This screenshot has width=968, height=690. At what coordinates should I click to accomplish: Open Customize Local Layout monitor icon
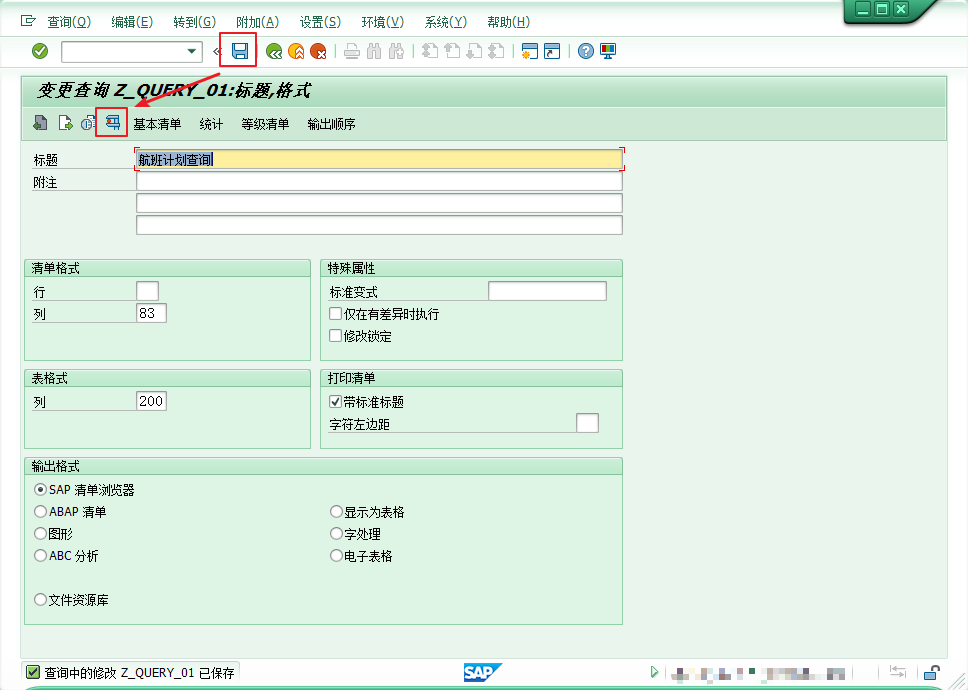click(x=608, y=51)
